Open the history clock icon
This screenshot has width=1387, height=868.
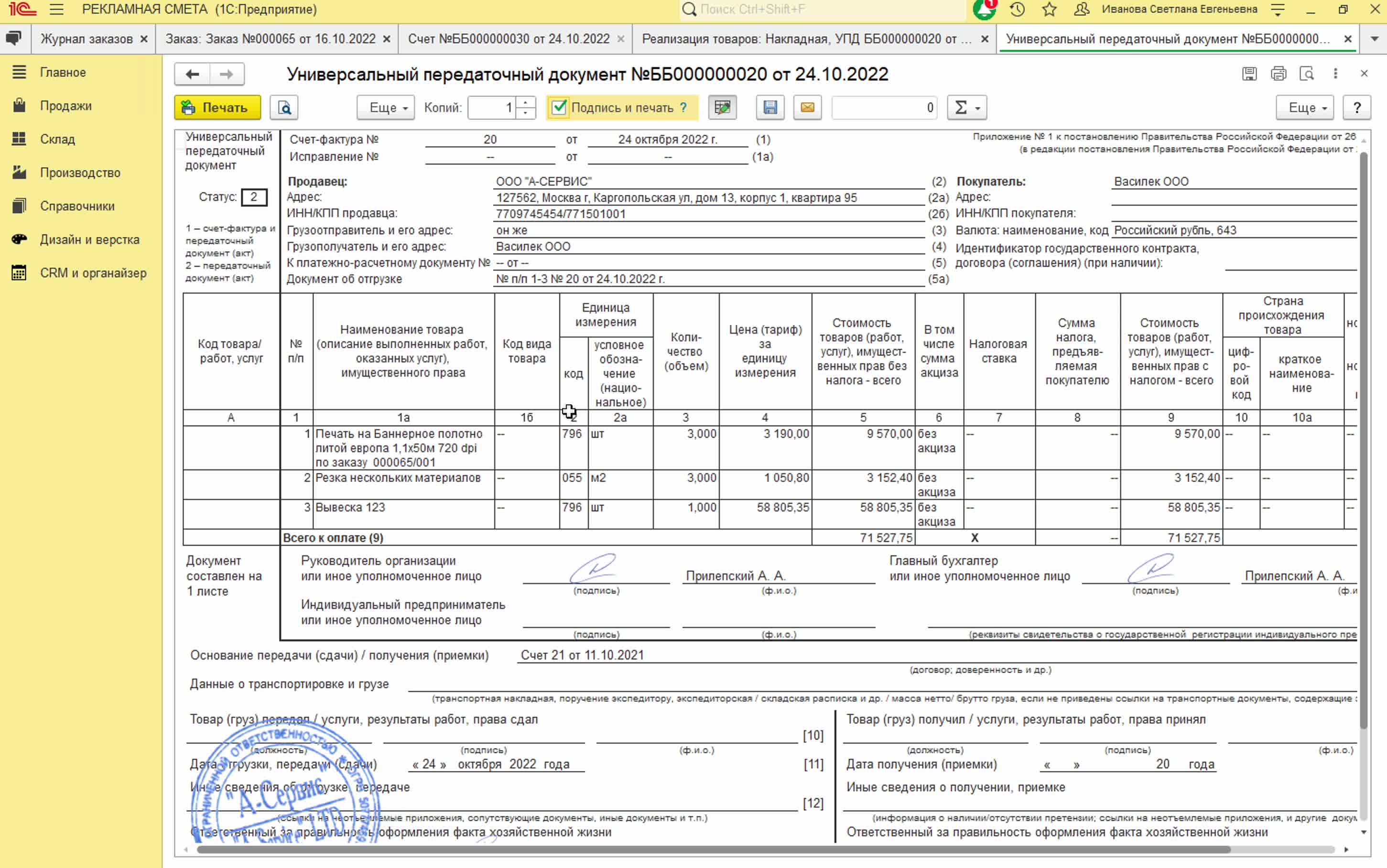tap(1018, 9)
